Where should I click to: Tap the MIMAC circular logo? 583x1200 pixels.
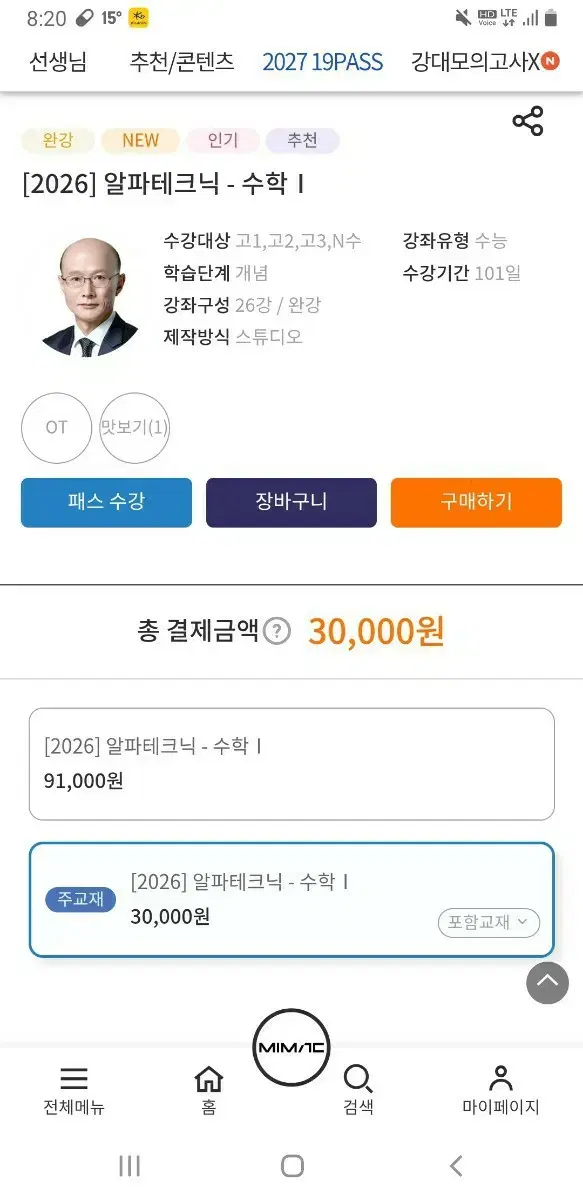(291, 1046)
